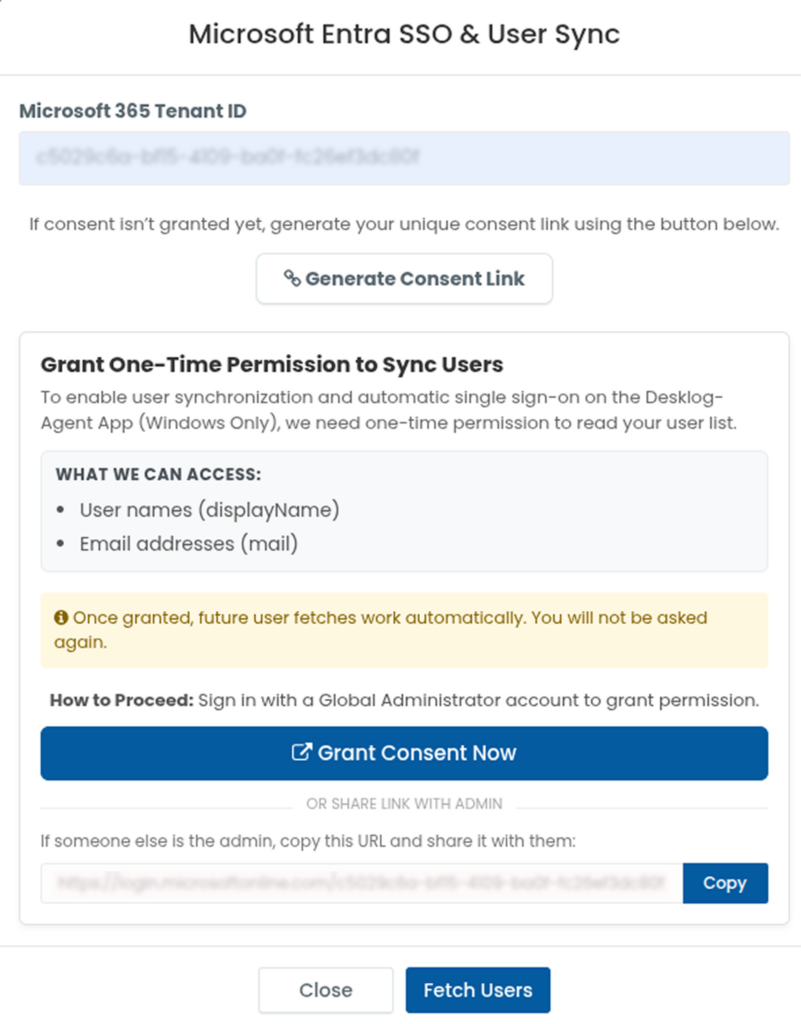The height and width of the screenshot is (1024, 801).
Task: Focus the Microsoft 365 Tenant ID field
Action: (x=404, y=158)
